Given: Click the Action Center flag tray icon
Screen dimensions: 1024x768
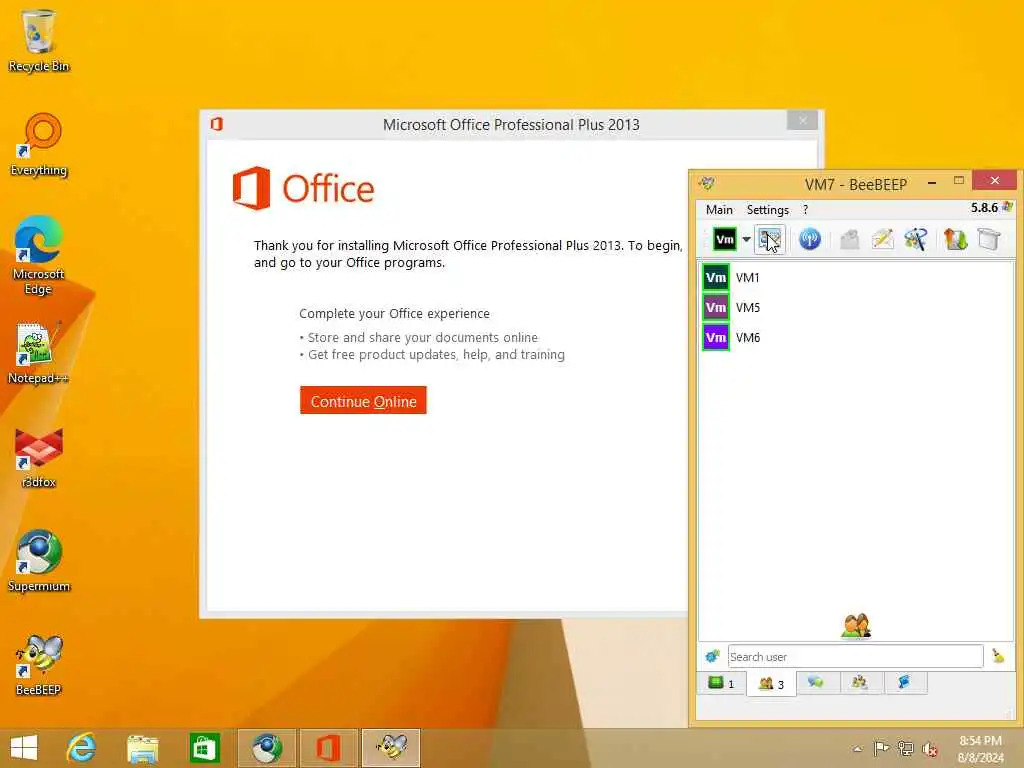Looking at the screenshot, I should 881,748.
